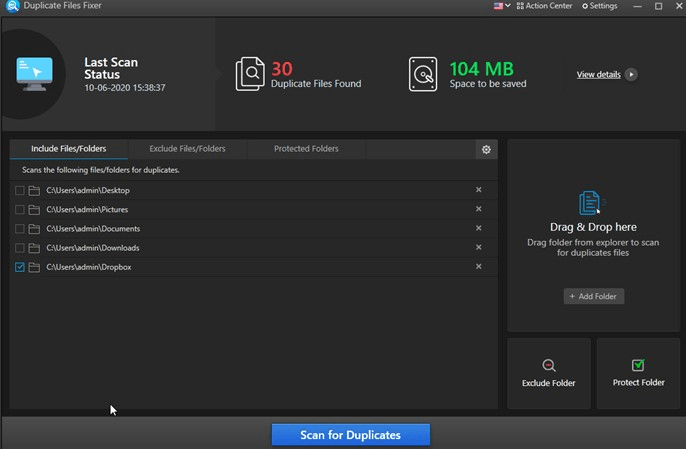Minimize the Duplicate Files Fixer window
Screen dimensions: 686x449
click(637, 6)
